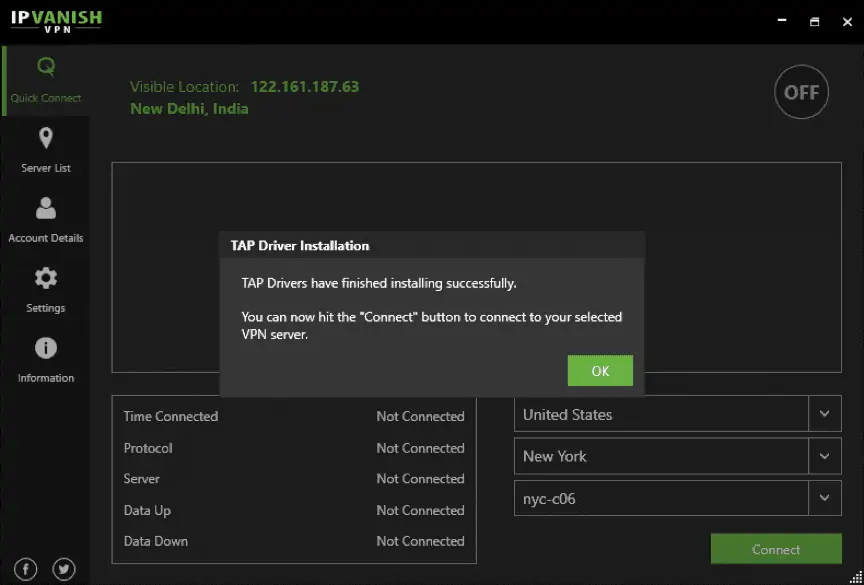The width and height of the screenshot is (864, 585).
Task: Click the Server row label
Action: pos(142,479)
